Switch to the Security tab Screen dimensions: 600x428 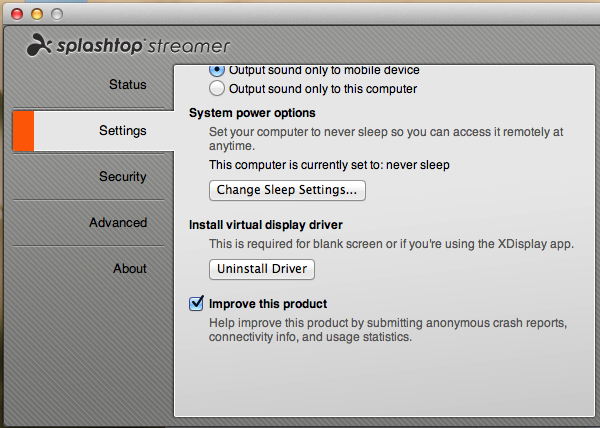coord(122,176)
